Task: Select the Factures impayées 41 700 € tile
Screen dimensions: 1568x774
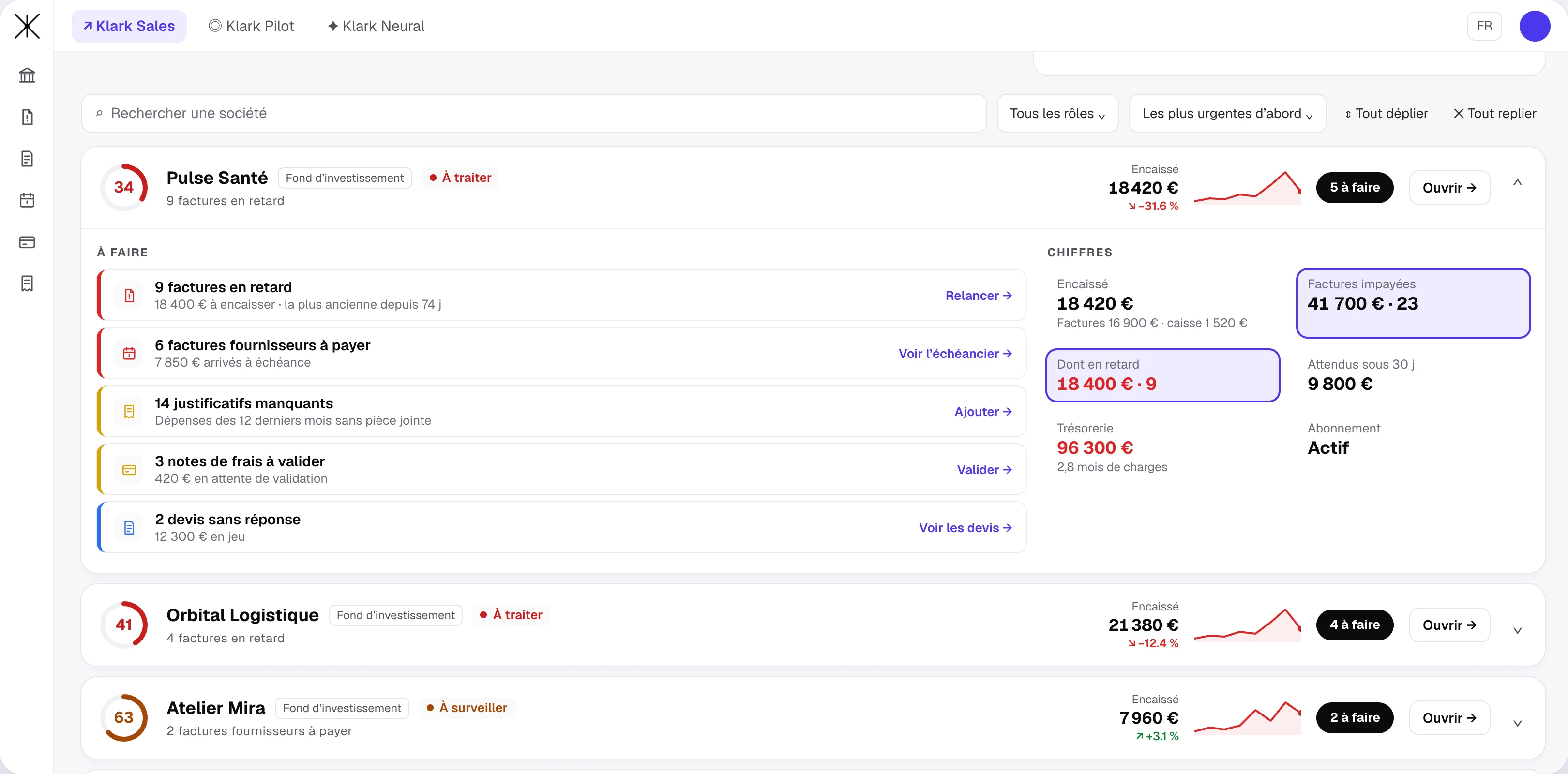Action: coord(1413,303)
